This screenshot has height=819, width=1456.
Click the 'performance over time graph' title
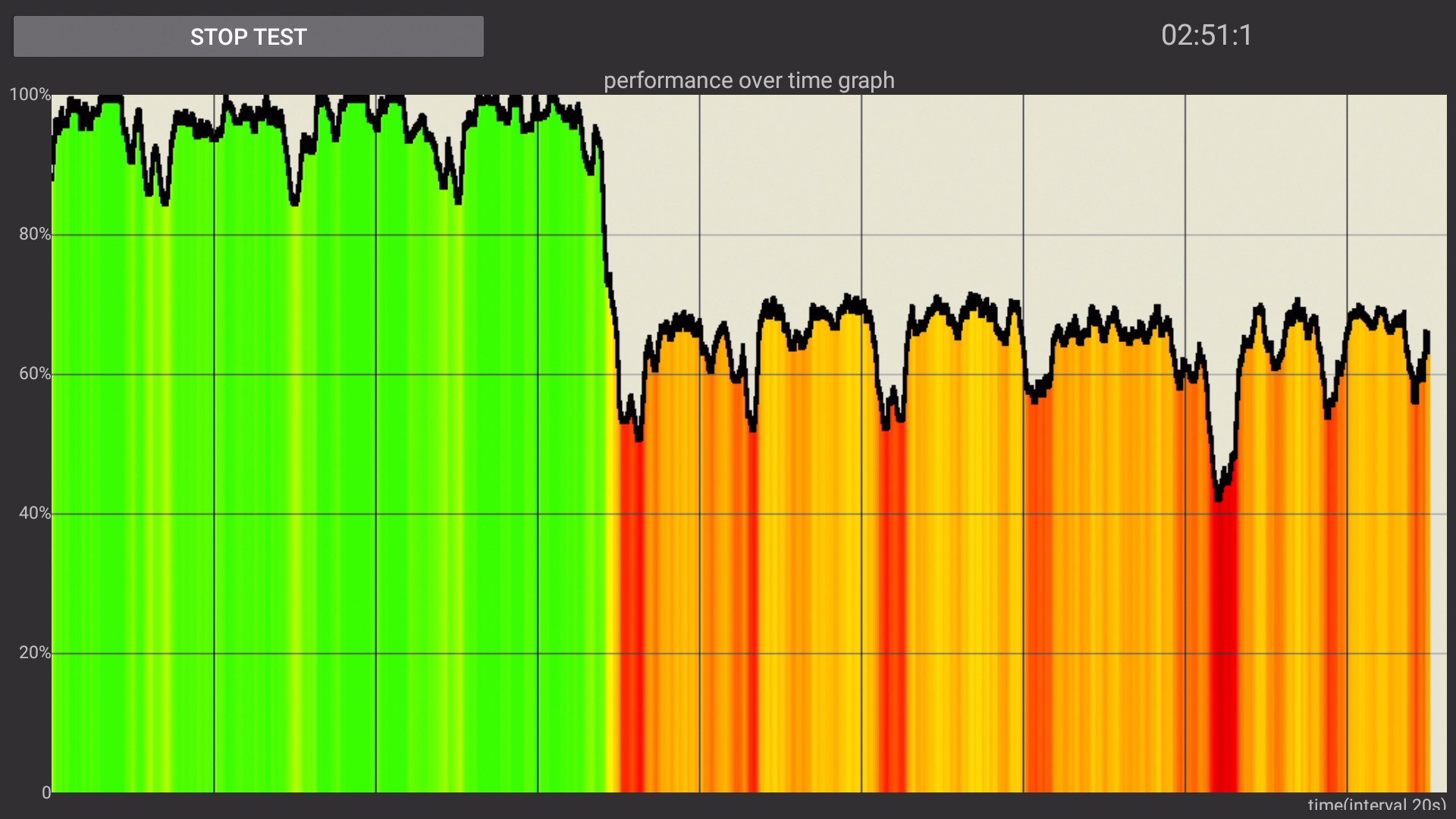point(748,80)
